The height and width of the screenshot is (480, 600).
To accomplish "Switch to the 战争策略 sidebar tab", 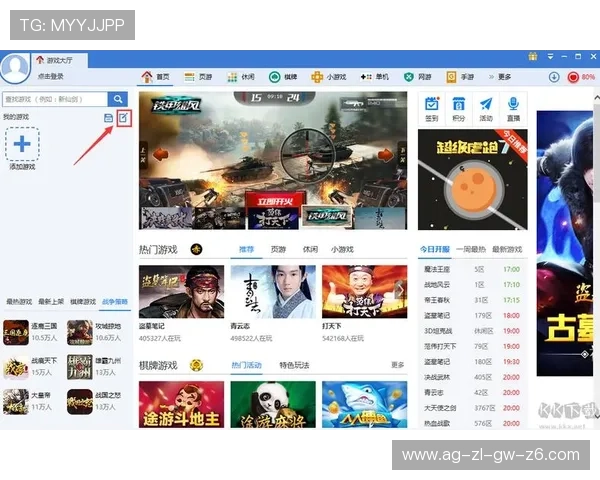I will tap(115, 302).
